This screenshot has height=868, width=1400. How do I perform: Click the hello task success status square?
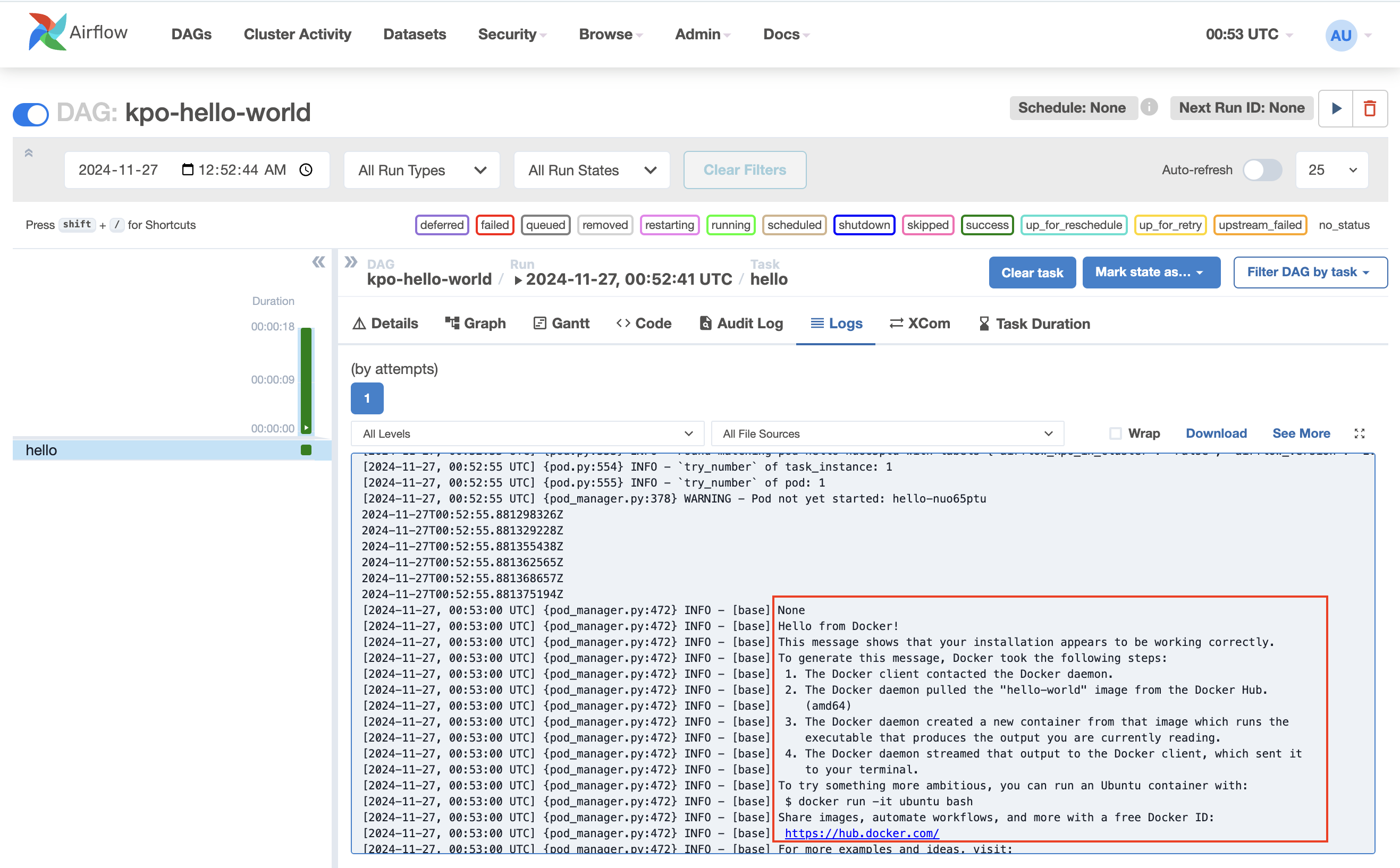pyautogui.click(x=306, y=450)
